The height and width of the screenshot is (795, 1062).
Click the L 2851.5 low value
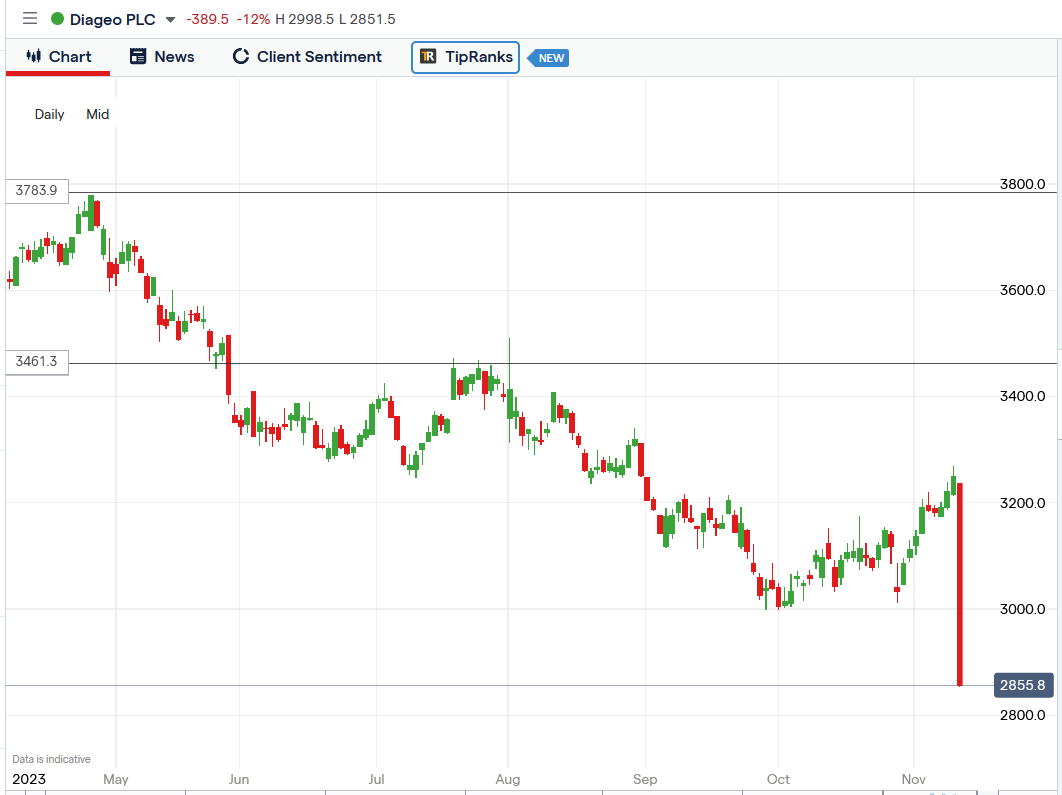coord(367,19)
